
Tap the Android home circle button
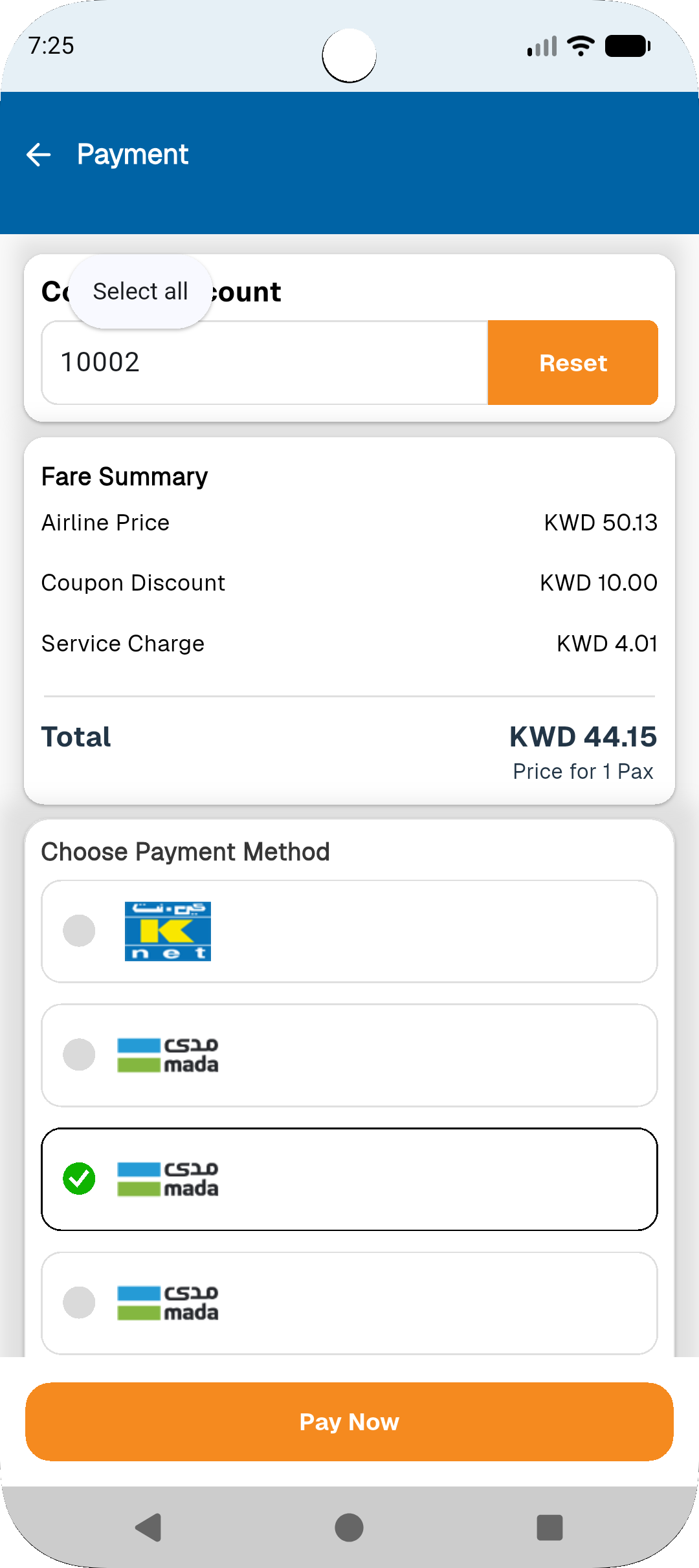coord(349,1527)
